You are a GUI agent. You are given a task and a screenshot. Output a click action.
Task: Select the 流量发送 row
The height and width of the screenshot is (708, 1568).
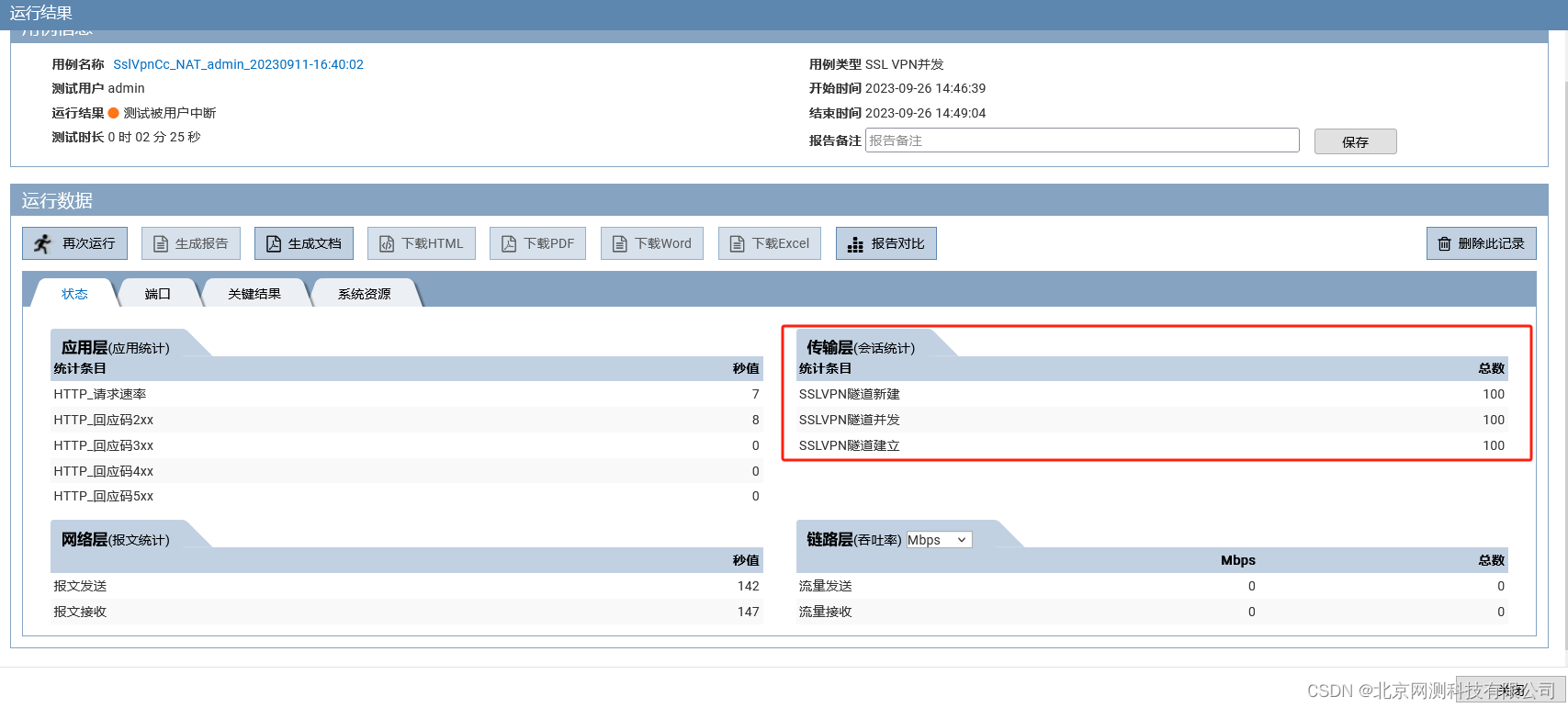pos(1152,586)
